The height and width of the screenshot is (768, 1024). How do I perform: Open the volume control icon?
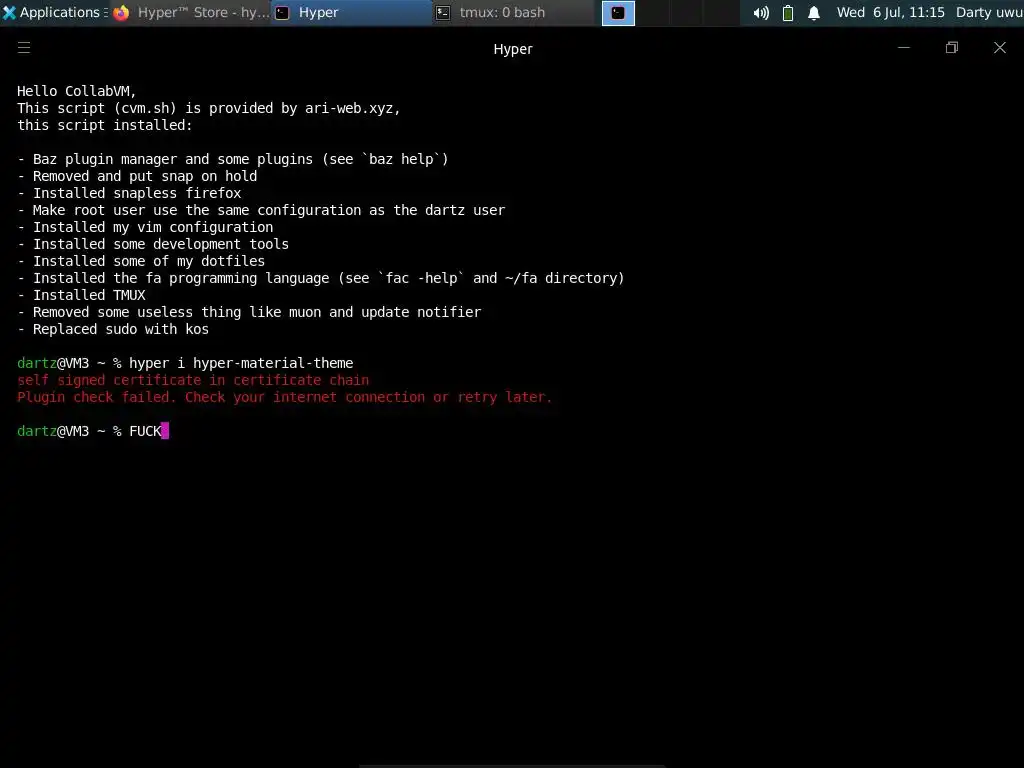761,13
